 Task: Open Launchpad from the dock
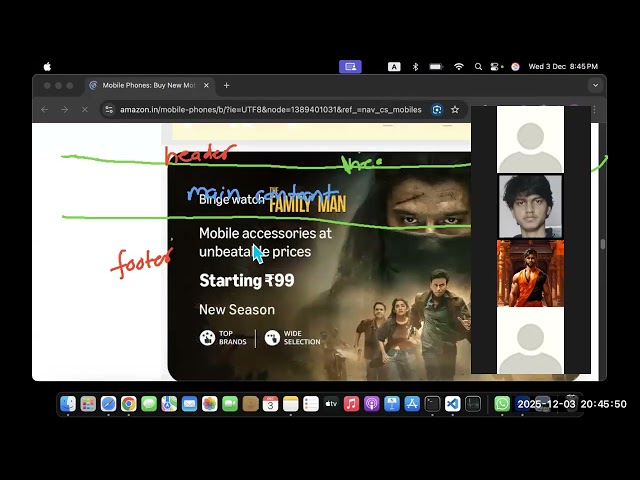88,404
